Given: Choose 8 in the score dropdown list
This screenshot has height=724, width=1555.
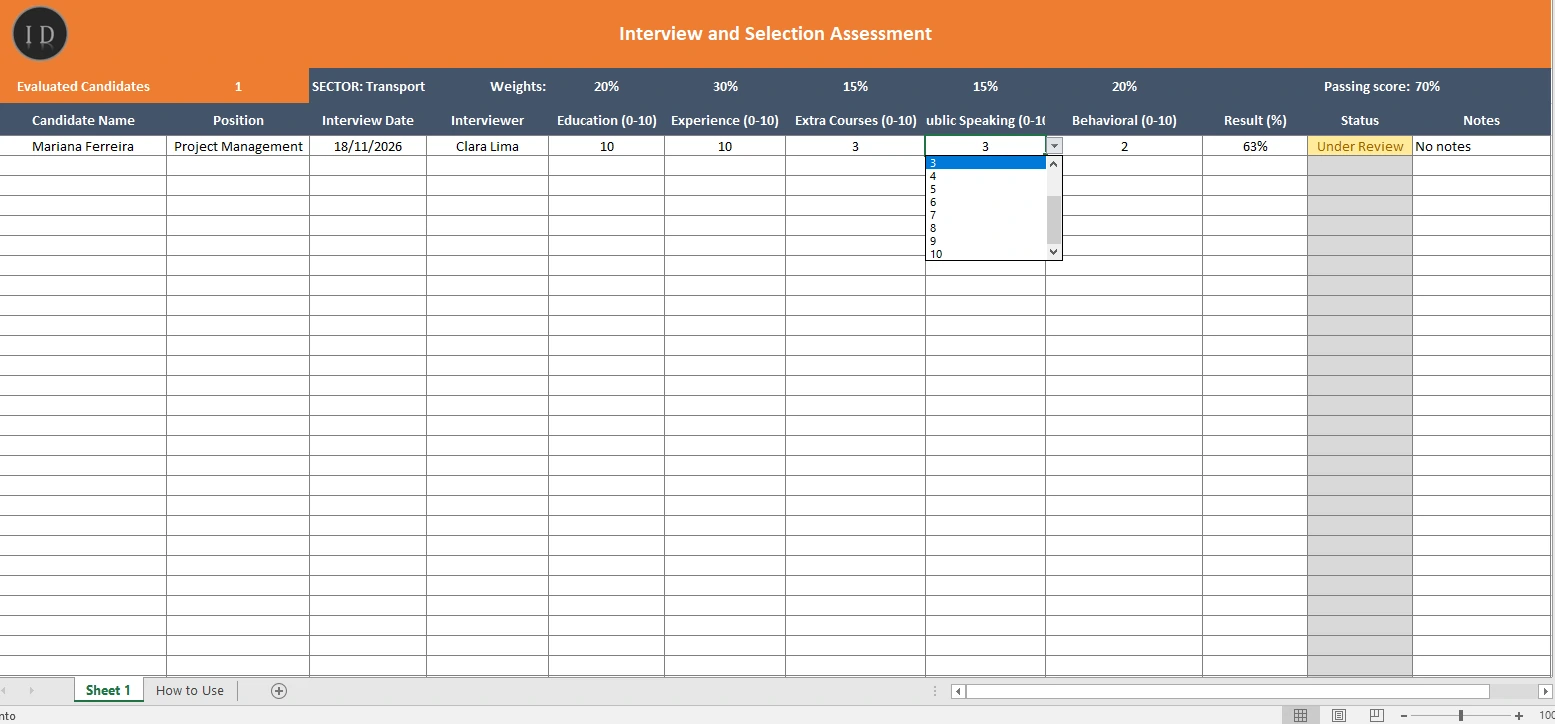Looking at the screenshot, I should 986,228.
